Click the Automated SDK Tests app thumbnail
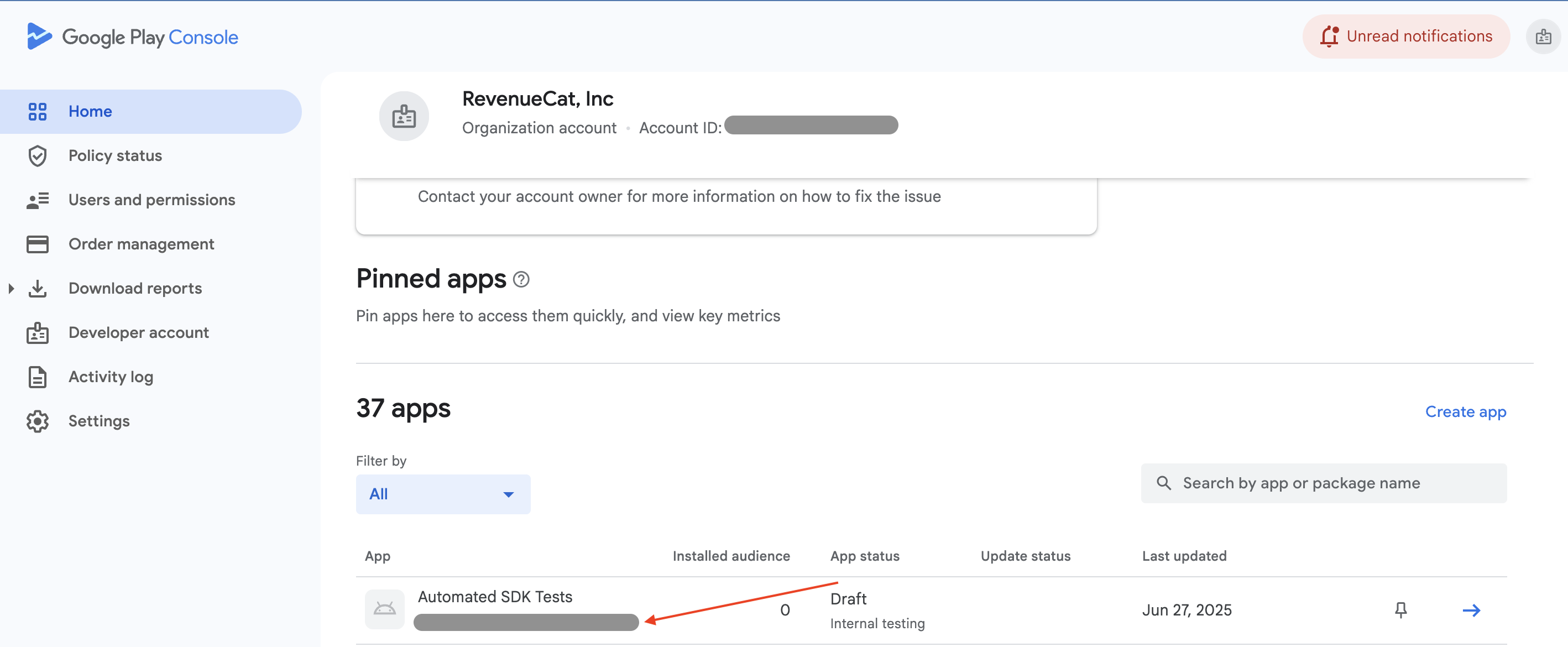The height and width of the screenshot is (647, 1568). pyautogui.click(x=385, y=609)
